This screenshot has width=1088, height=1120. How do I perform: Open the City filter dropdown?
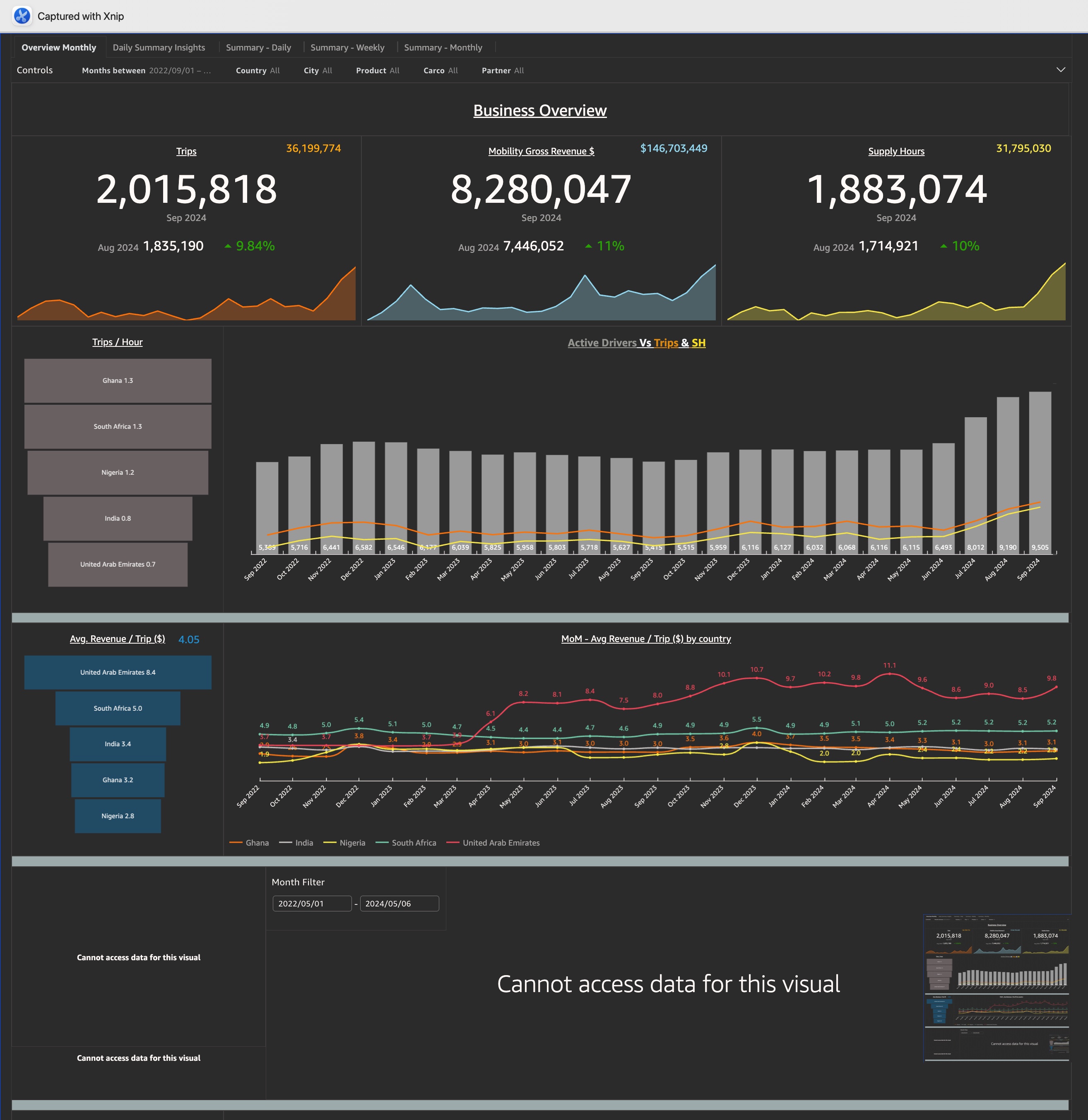318,70
